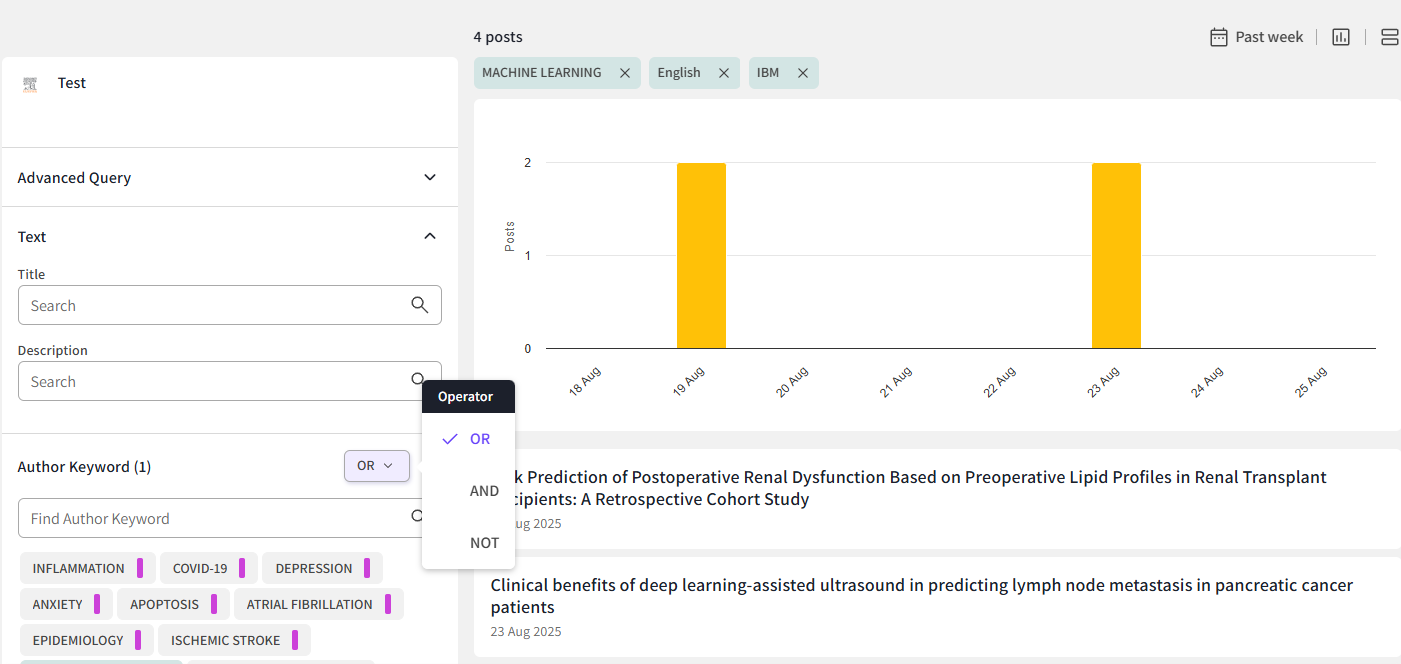
Task: Remove the IBM filter chip
Action: pyautogui.click(x=802, y=73)
